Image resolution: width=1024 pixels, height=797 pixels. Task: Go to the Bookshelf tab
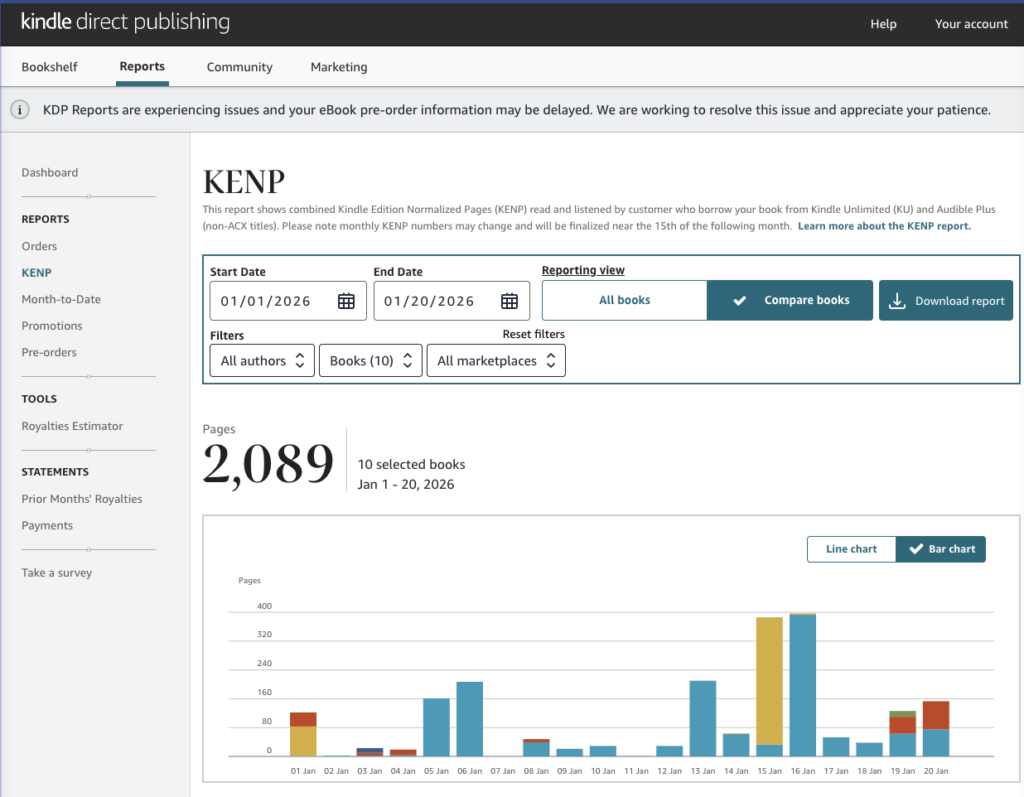(x=49, y=67)
